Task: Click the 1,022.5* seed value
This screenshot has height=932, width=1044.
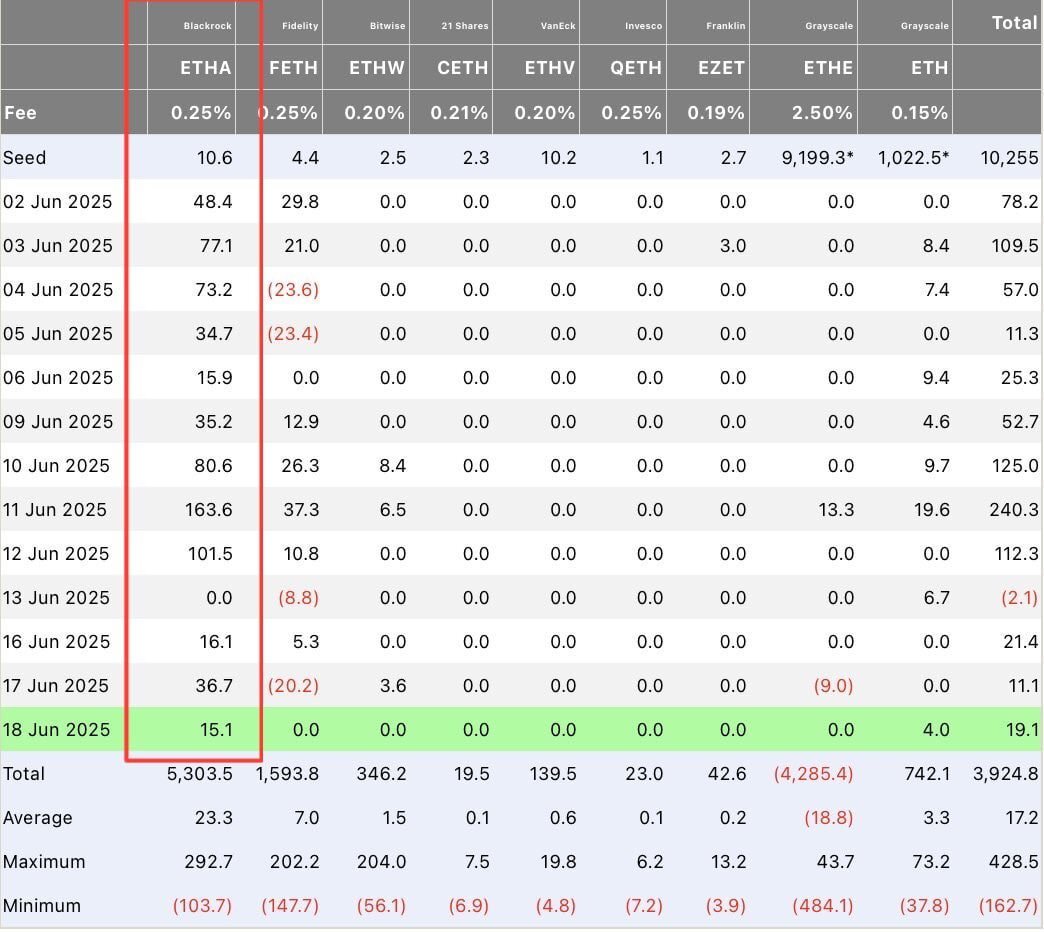Action: (914, 158)
